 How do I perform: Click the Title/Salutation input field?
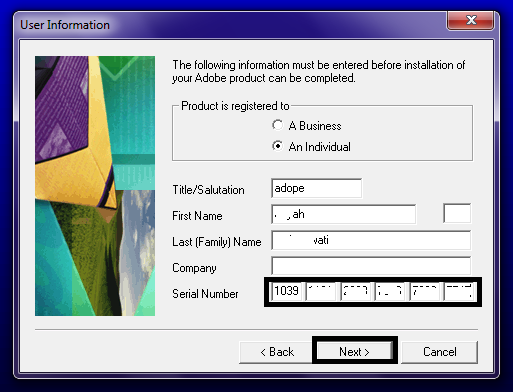(316, 188)
